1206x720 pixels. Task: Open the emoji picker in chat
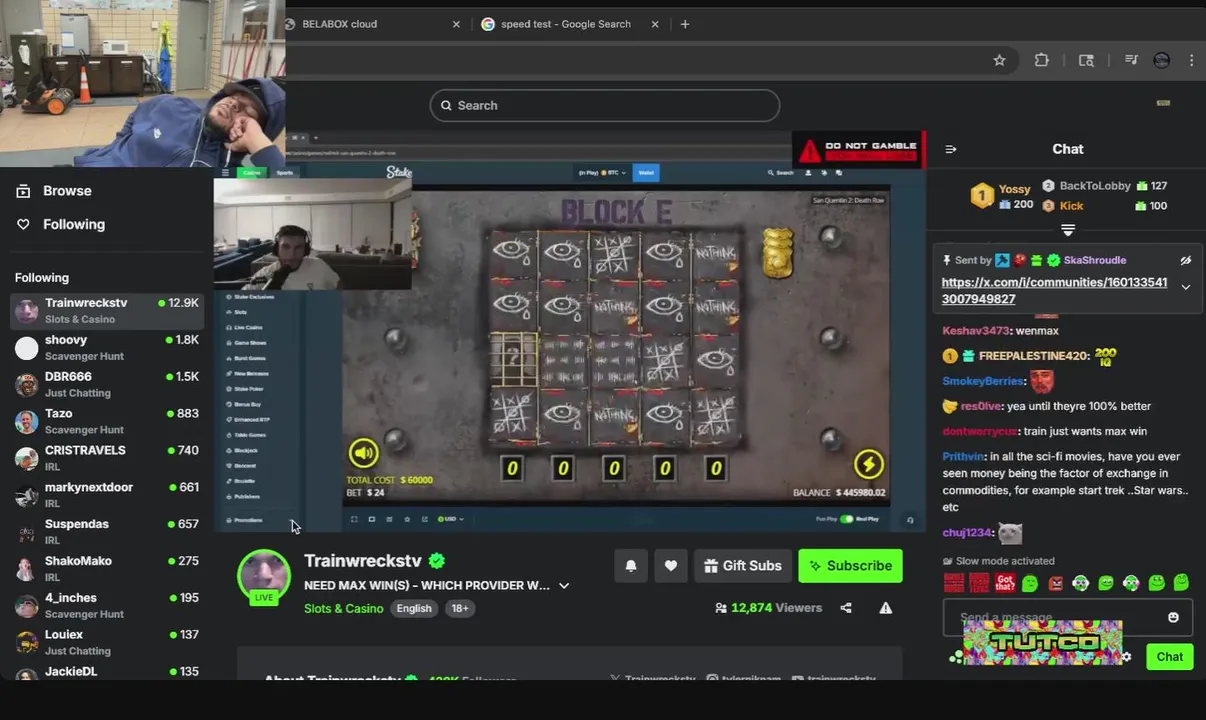point(1173,617)
